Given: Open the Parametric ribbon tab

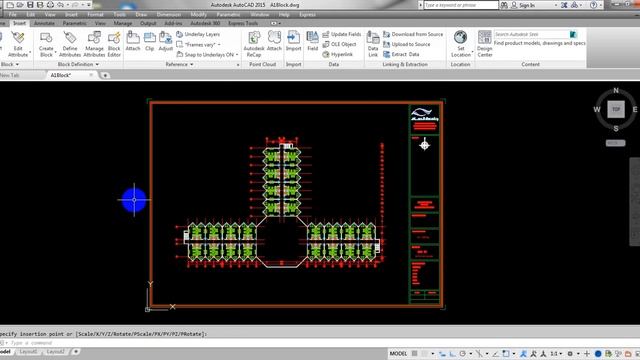Looking at the screenshot, I should click(x=74, y=23).
